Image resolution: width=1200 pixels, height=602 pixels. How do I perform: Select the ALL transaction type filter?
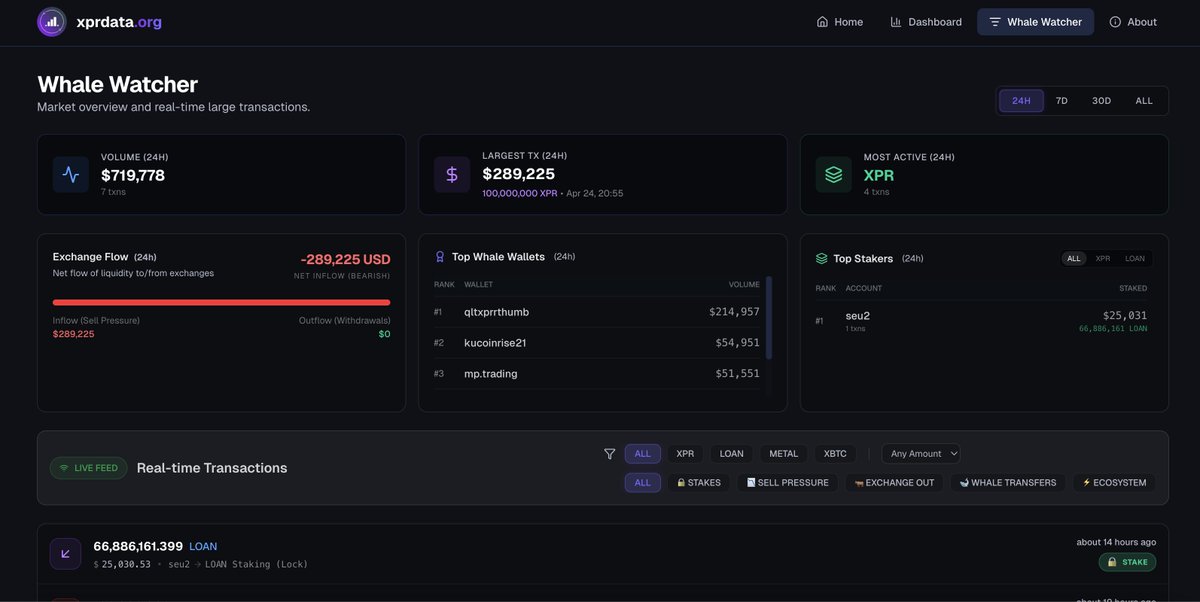pos(643,483)
